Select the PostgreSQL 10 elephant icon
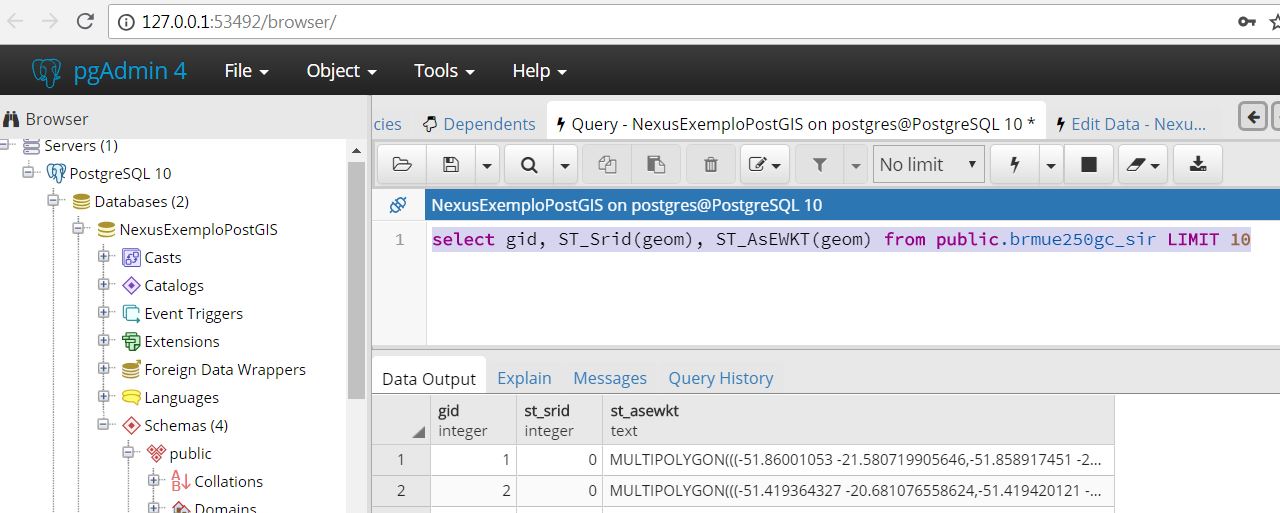This screenshot has height=513, width=1280. tap(57, 173)
